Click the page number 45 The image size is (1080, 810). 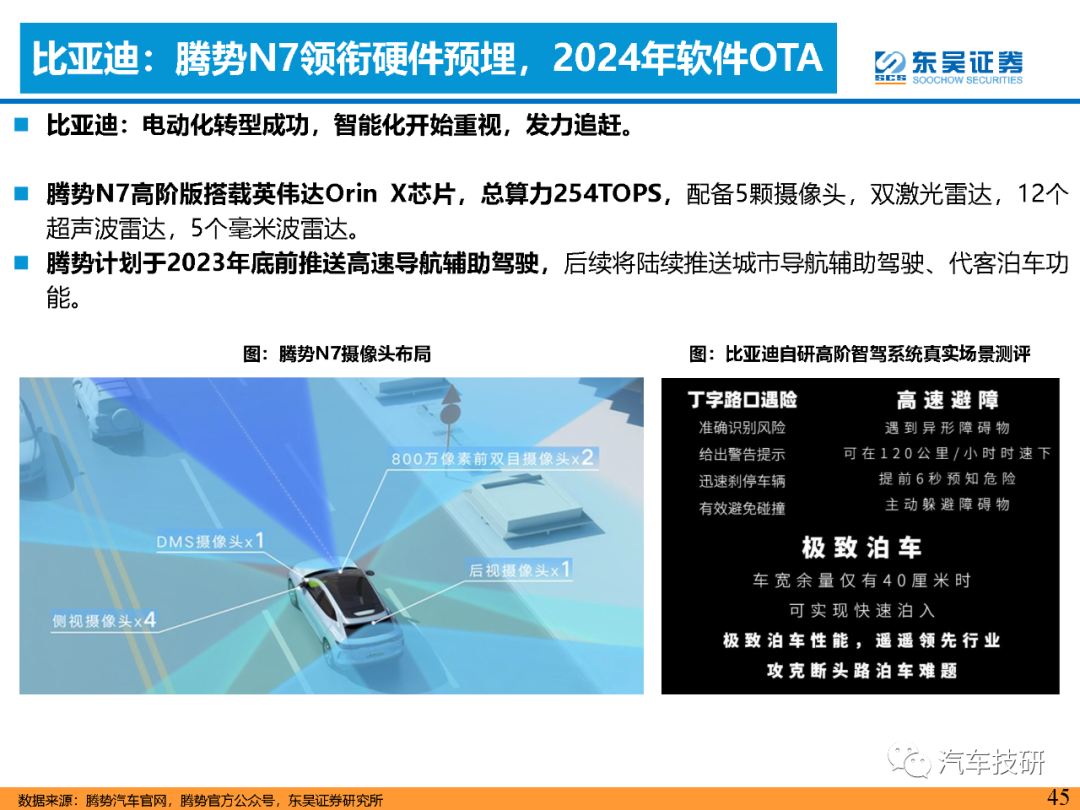[x=1058, y=797]
